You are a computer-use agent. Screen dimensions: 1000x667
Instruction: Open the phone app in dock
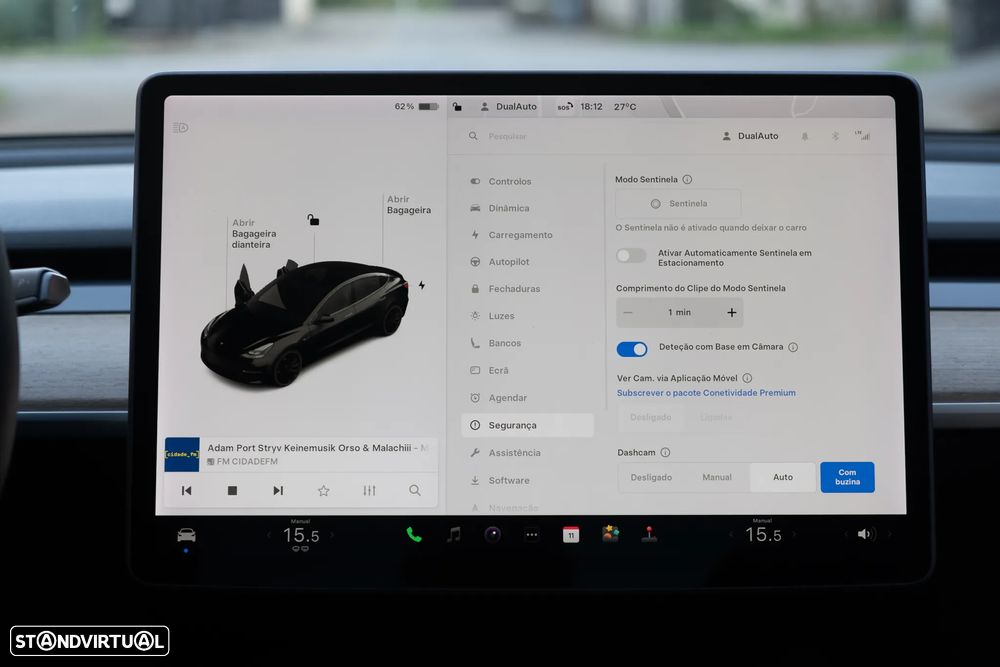414,534
